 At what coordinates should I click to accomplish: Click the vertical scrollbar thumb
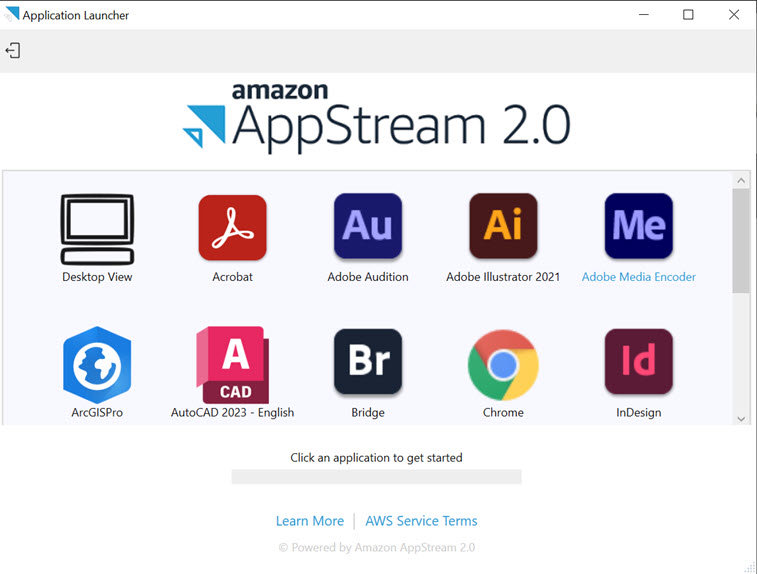[741, 241]
